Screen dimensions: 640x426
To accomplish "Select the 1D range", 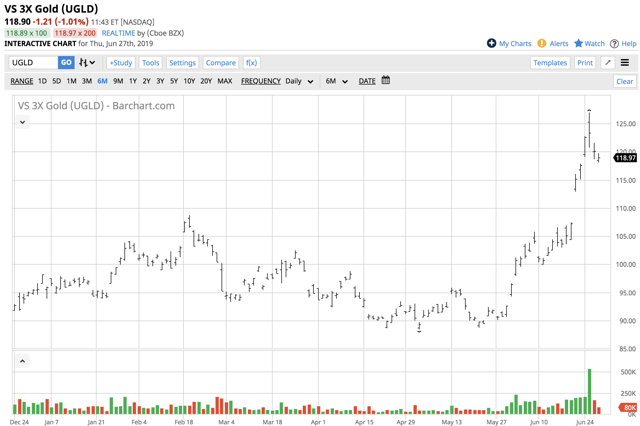I will (42, 81).
